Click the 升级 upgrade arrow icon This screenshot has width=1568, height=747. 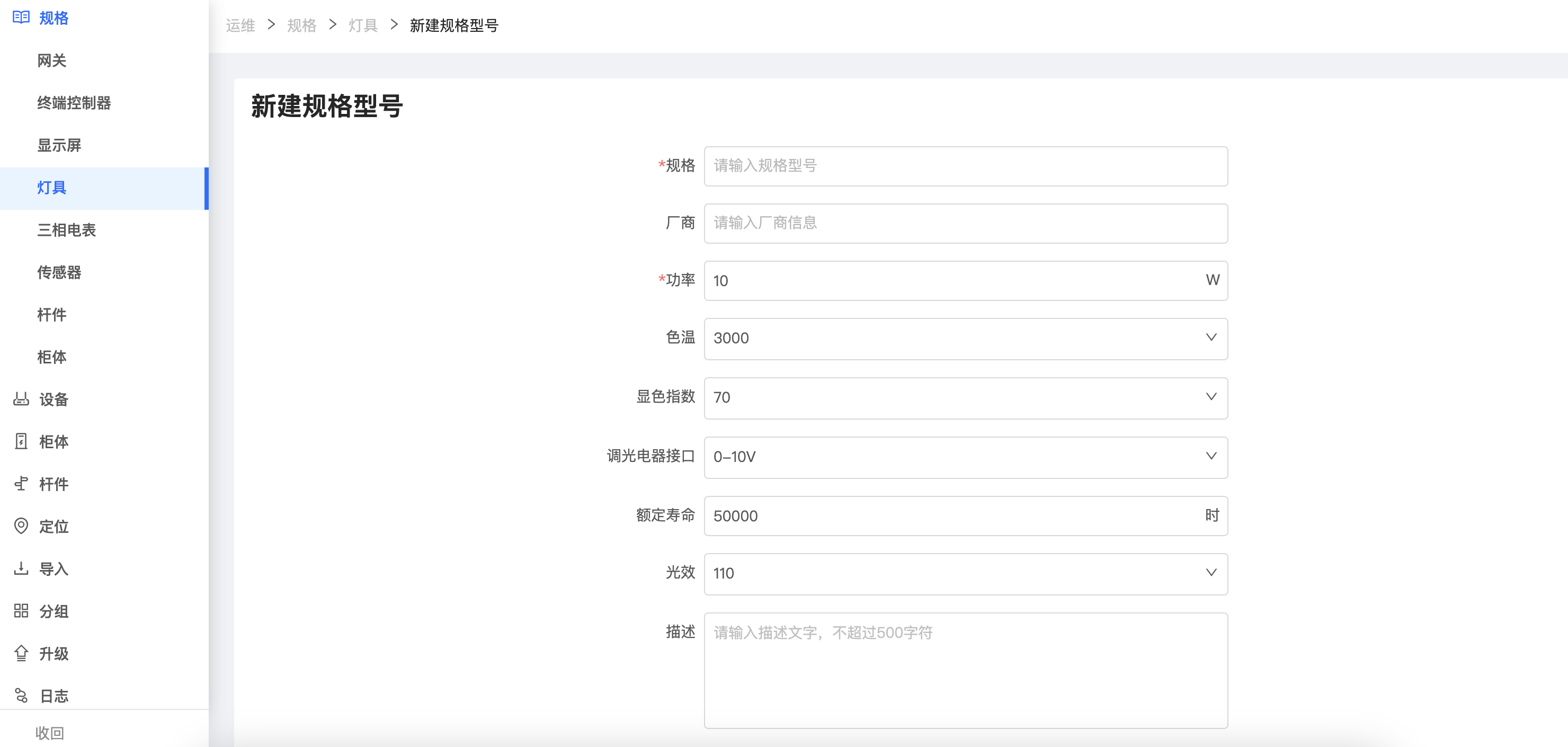pyautogui.click(x=21, y=653)
